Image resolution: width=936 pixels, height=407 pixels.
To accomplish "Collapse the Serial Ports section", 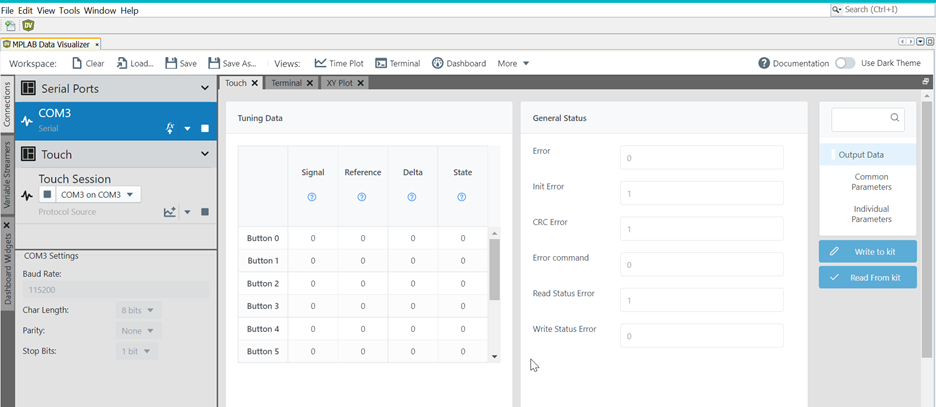I will click(205, 89).
